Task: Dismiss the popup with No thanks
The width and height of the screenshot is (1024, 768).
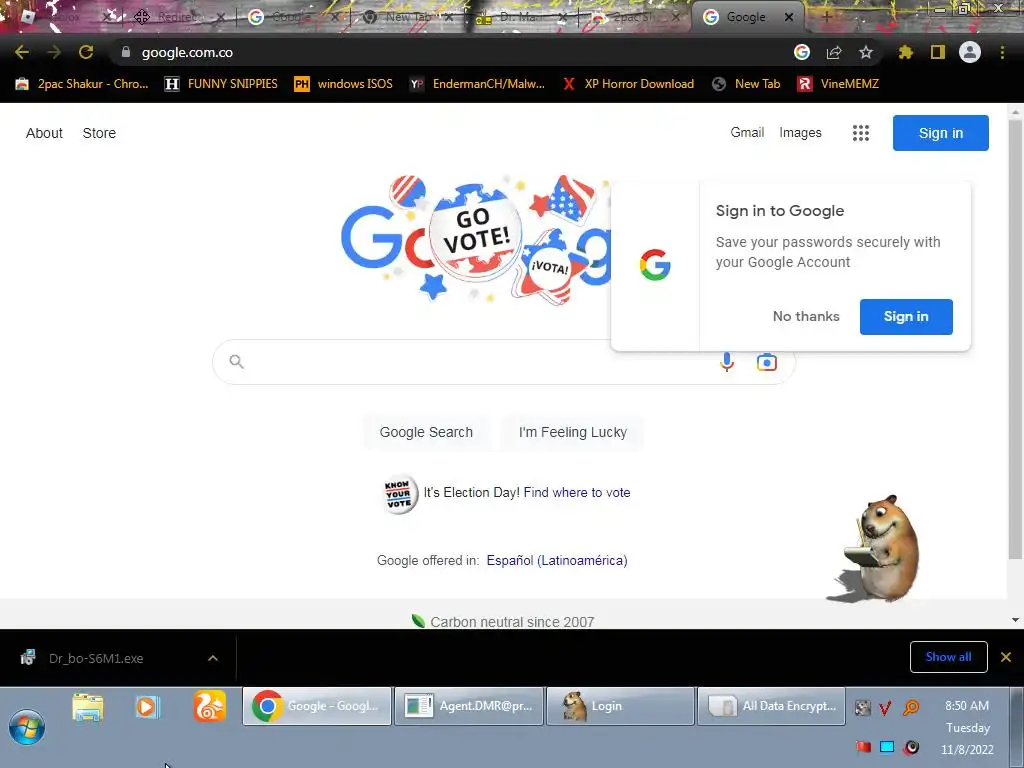Action: coord(806,317)
